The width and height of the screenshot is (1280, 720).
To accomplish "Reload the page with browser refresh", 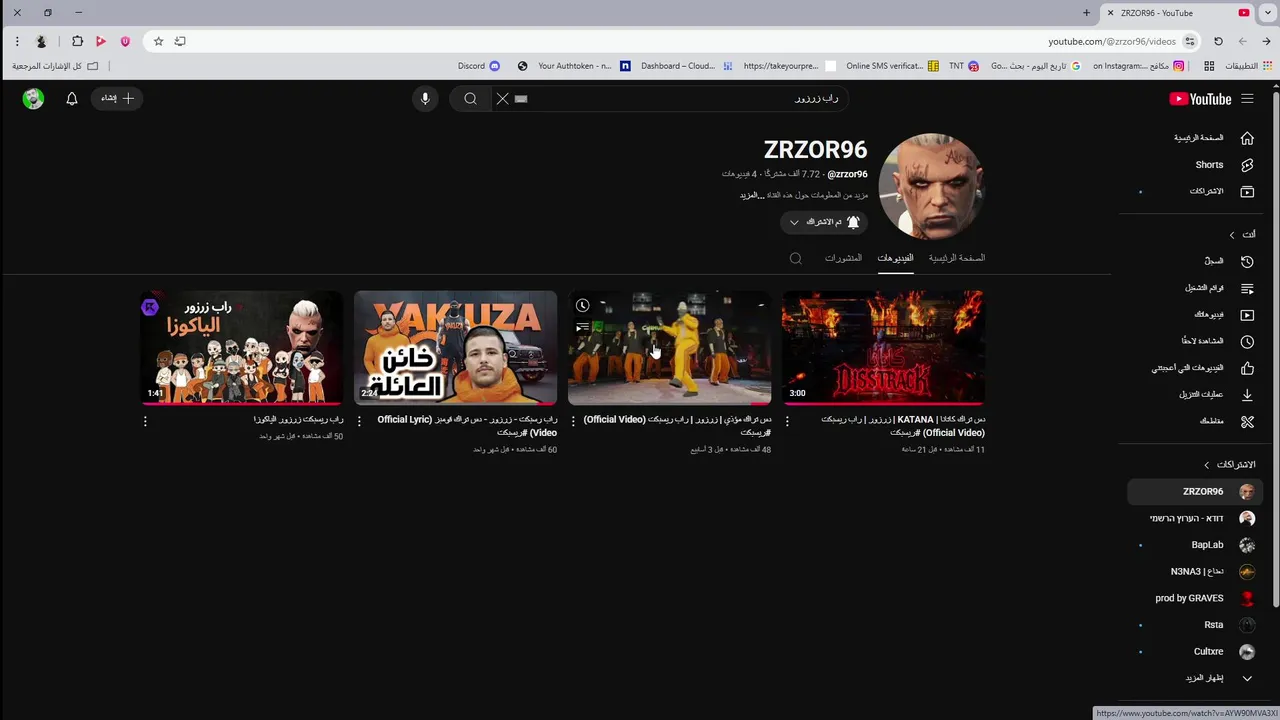I will coord(1218,41).
